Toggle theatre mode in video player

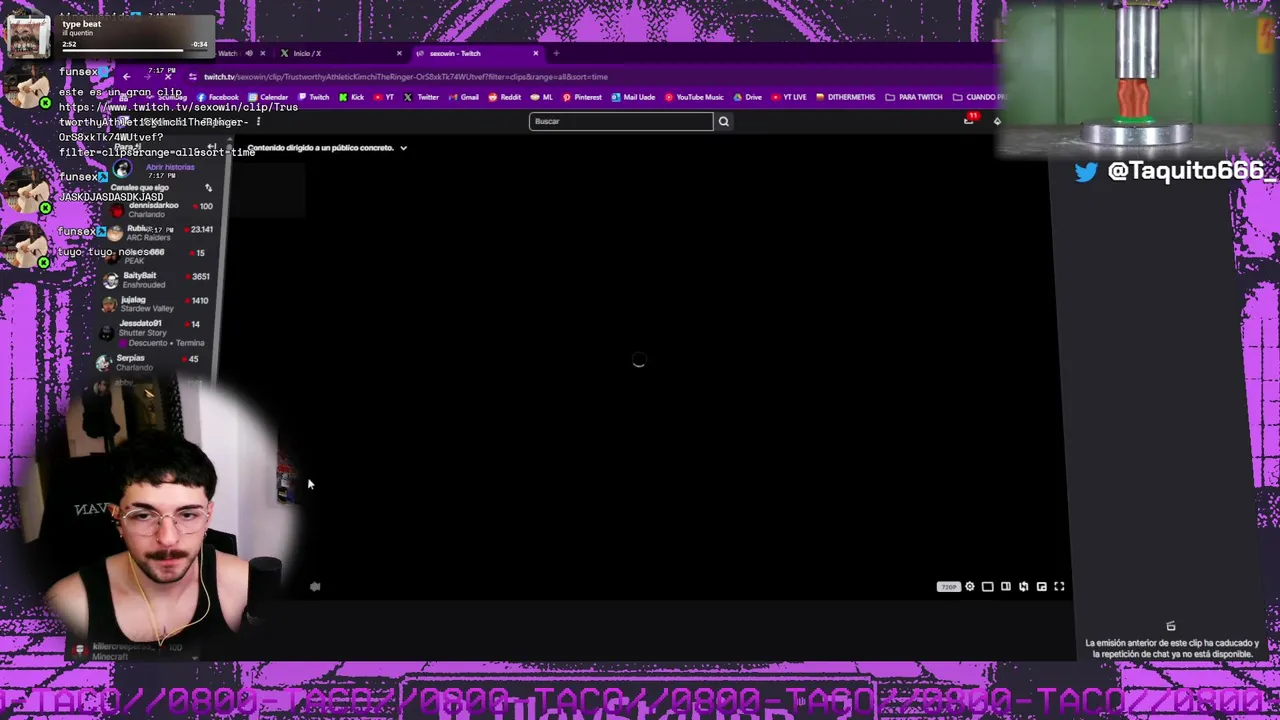pos(988,587)
